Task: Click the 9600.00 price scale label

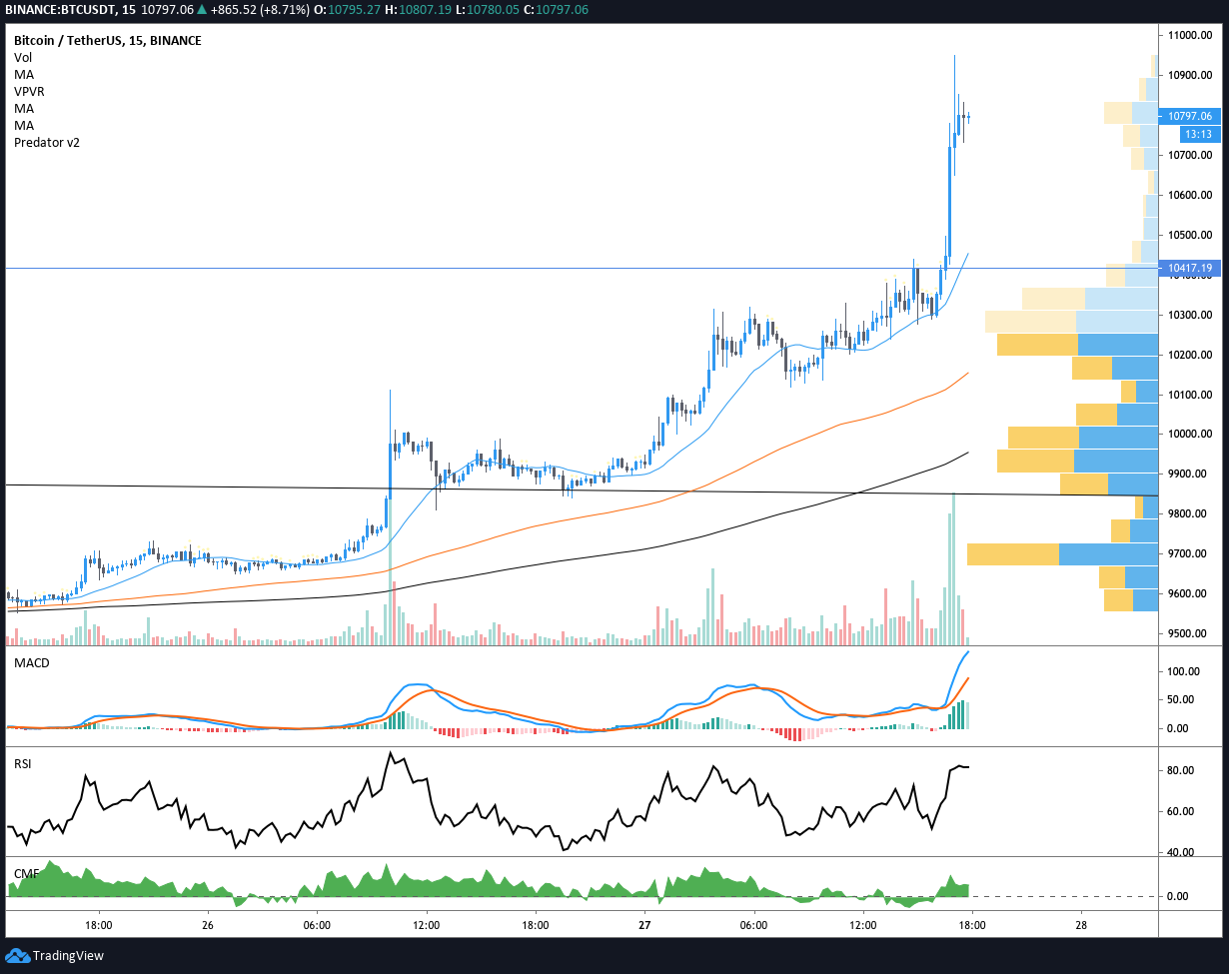Action: [1187, 593]
